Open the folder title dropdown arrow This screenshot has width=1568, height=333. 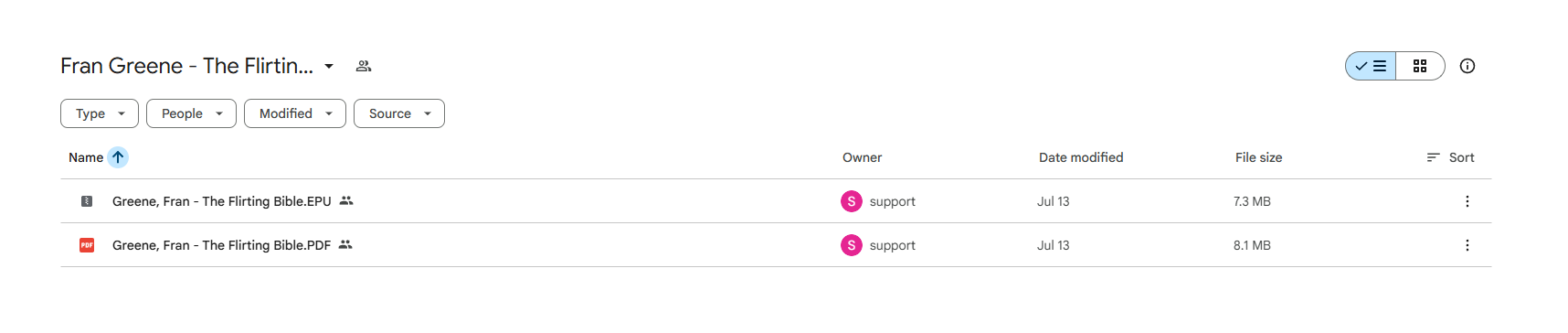click(329, 66)
